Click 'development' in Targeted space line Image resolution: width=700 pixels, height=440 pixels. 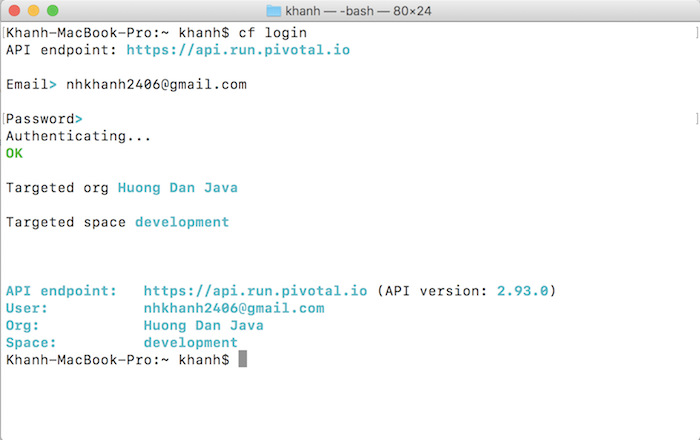coord(182,222)
